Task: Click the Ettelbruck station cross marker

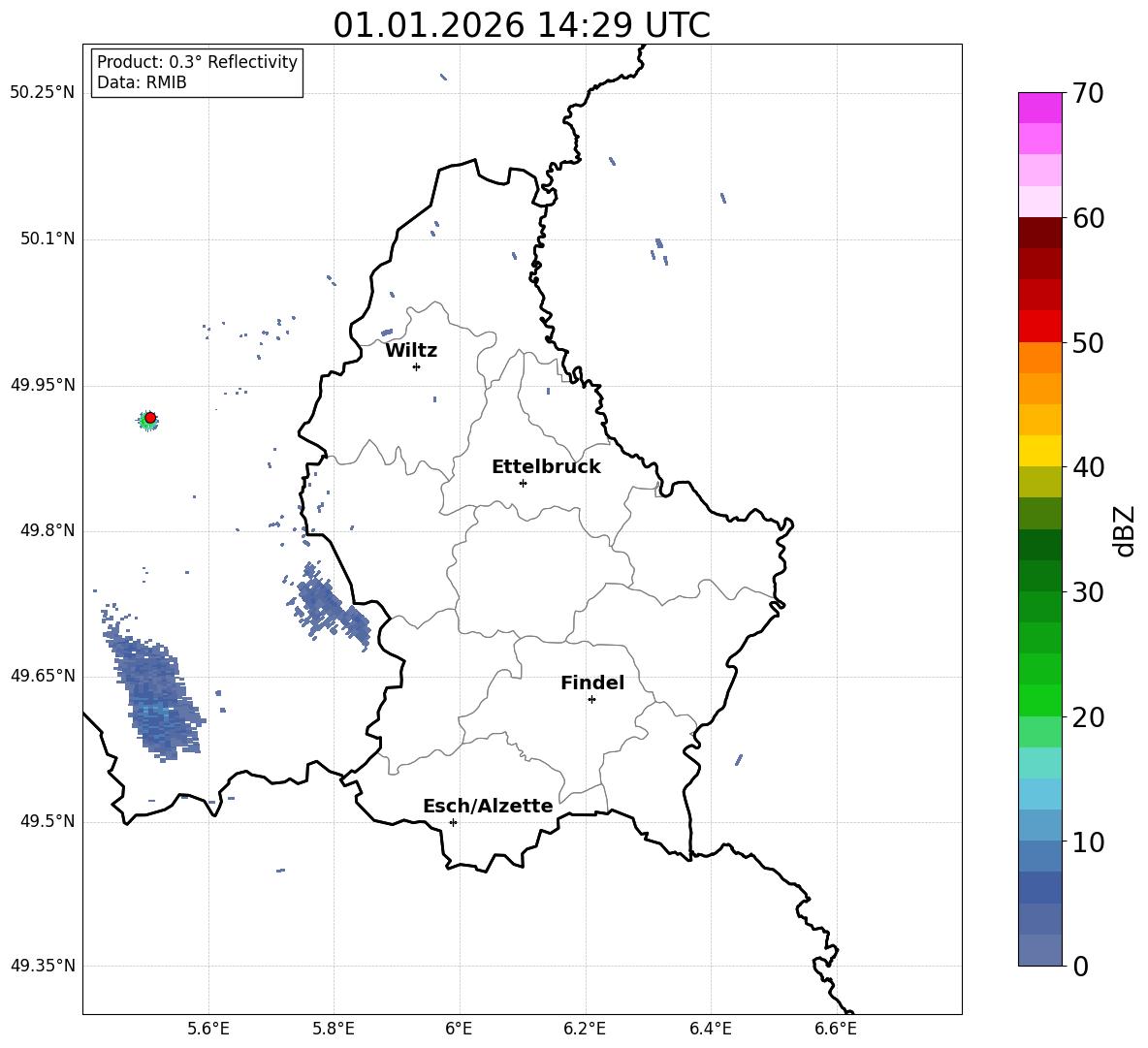Action: pyautogui.click(x=523, y=483)
